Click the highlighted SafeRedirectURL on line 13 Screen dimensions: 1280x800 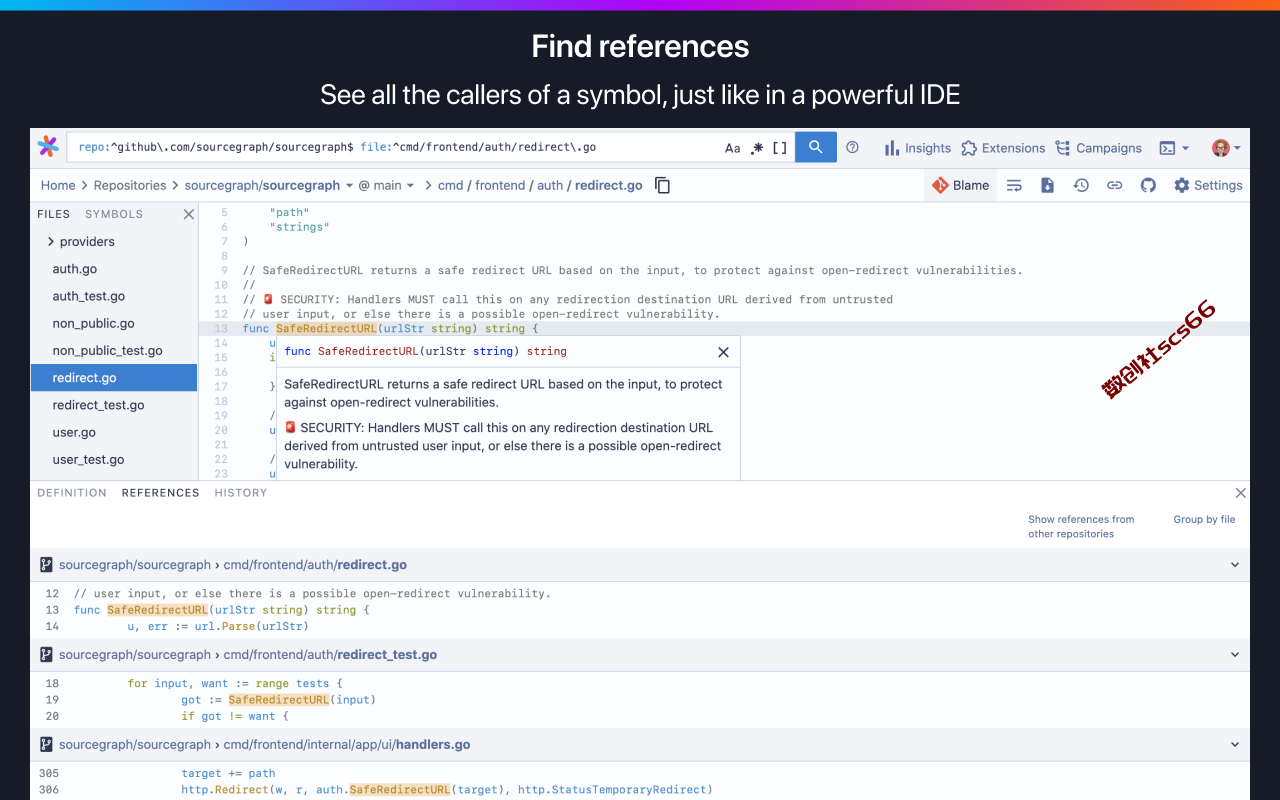coord(326,328)
